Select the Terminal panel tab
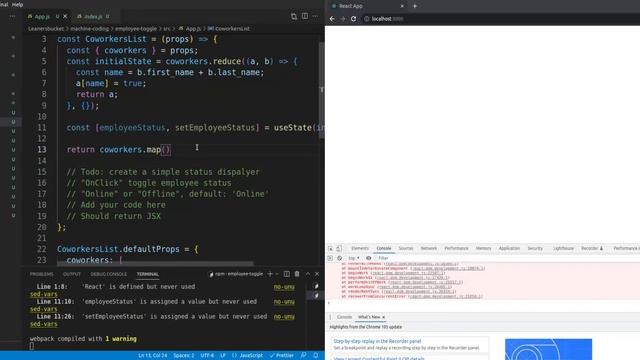Image resolution: width=640 pixels, height=360 pixels. 148,274
